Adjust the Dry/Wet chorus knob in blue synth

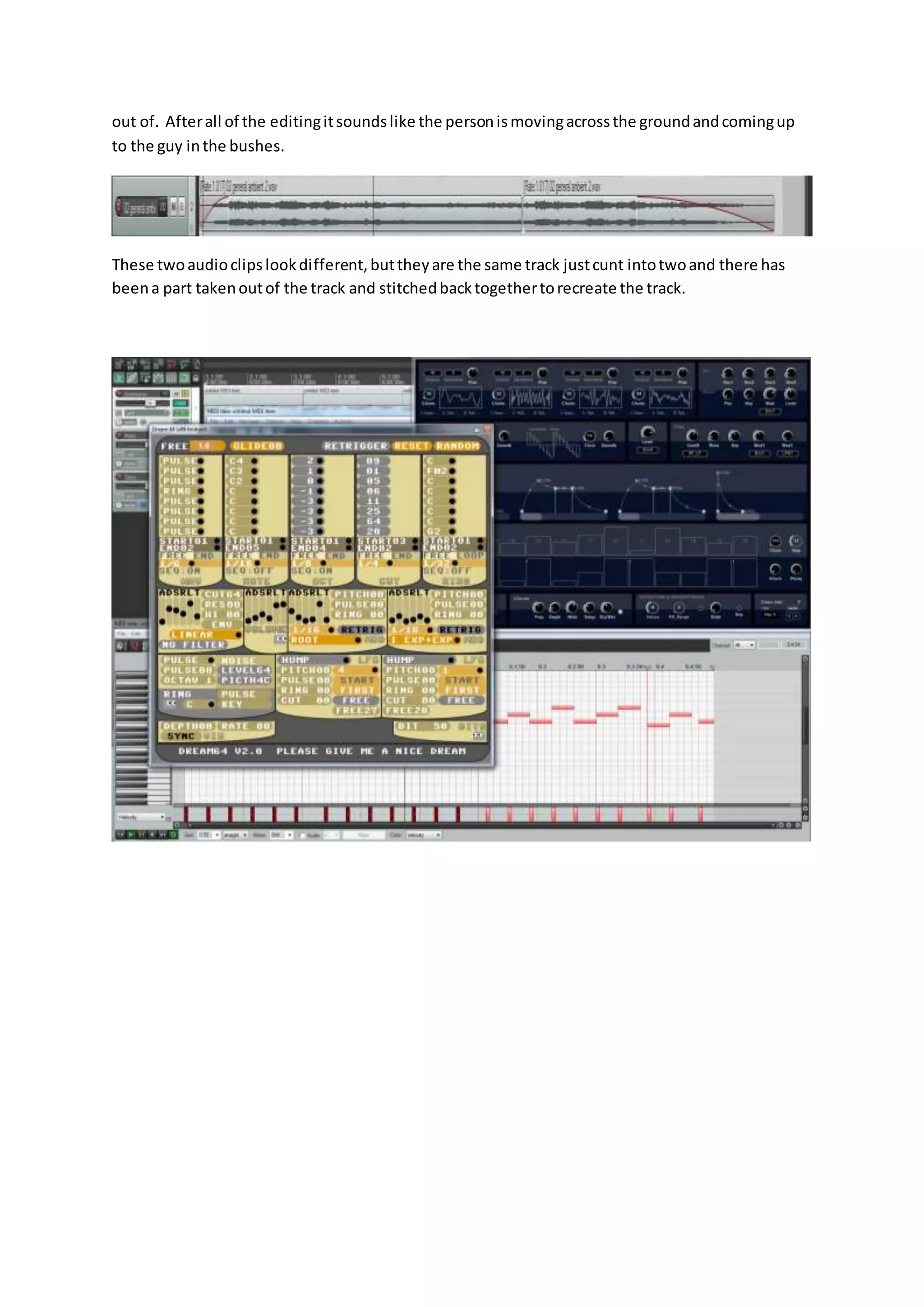[607, 607]
